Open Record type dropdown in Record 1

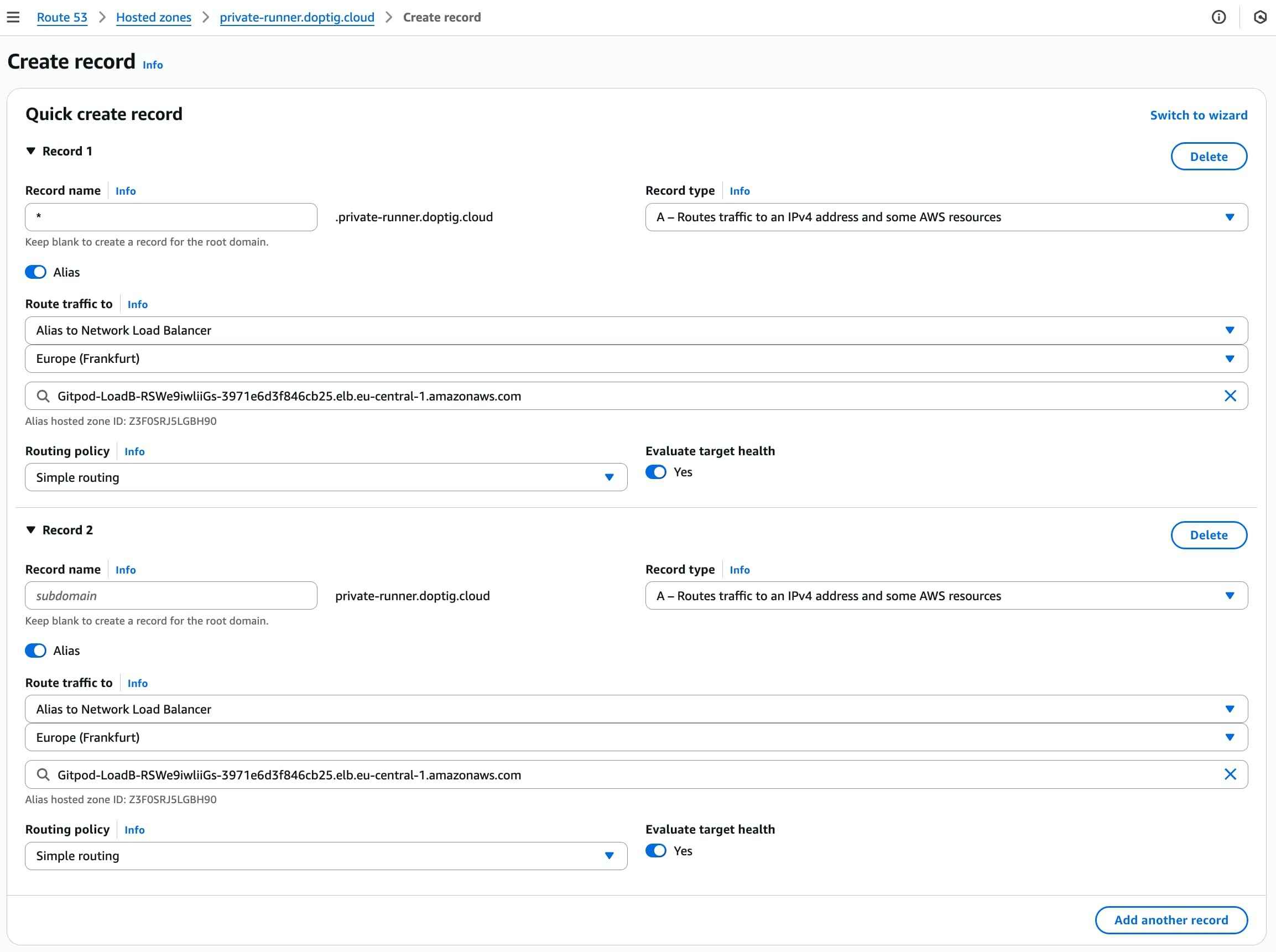(946, 217)
